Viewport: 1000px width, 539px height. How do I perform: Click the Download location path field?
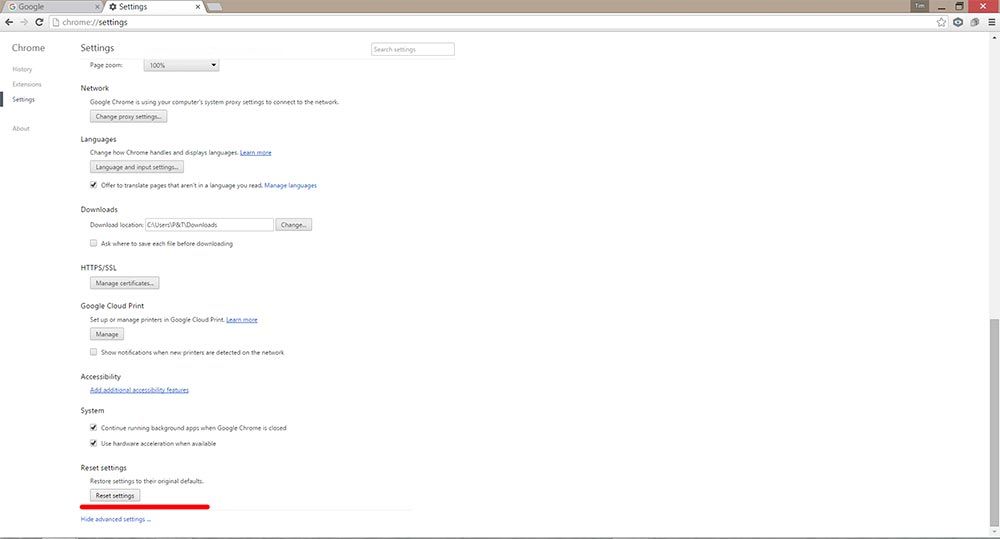click(x=209, y=225)
